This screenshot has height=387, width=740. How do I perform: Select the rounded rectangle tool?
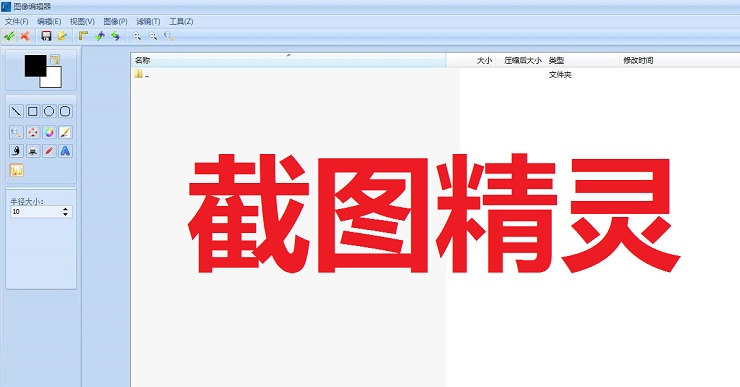[x=65, y=111]
